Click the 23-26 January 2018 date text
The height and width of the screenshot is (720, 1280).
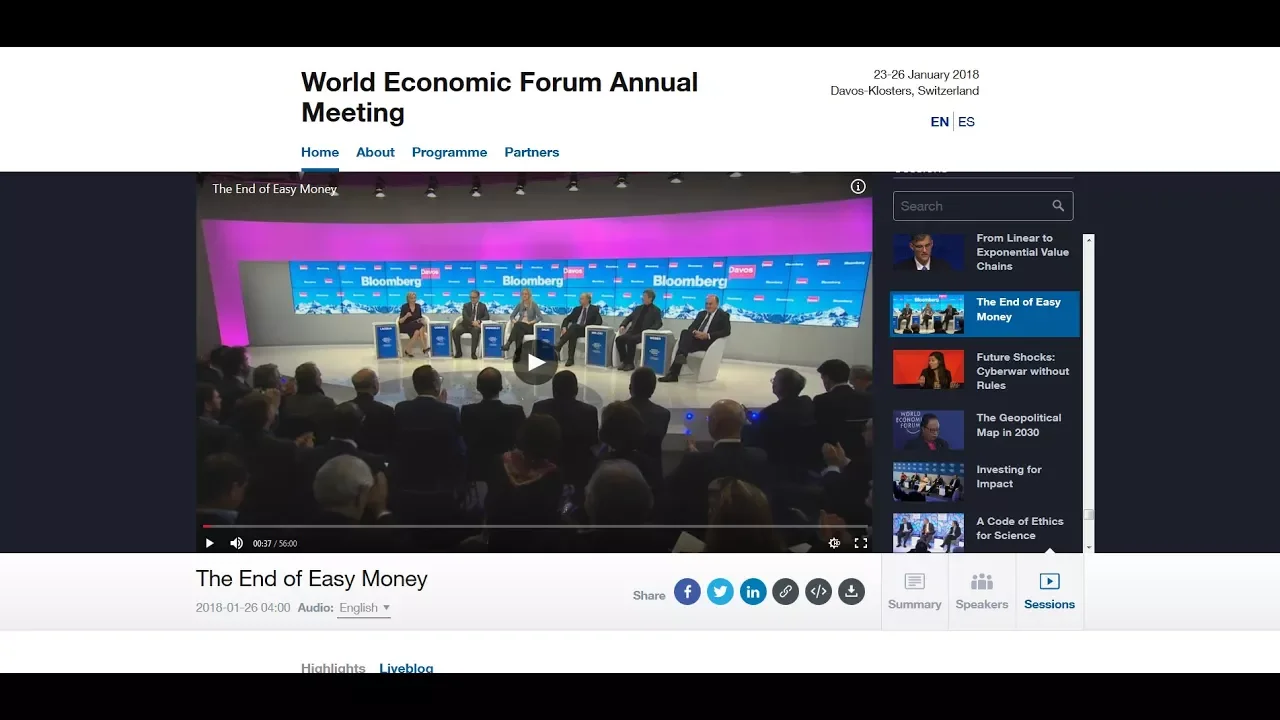[926, 75]
